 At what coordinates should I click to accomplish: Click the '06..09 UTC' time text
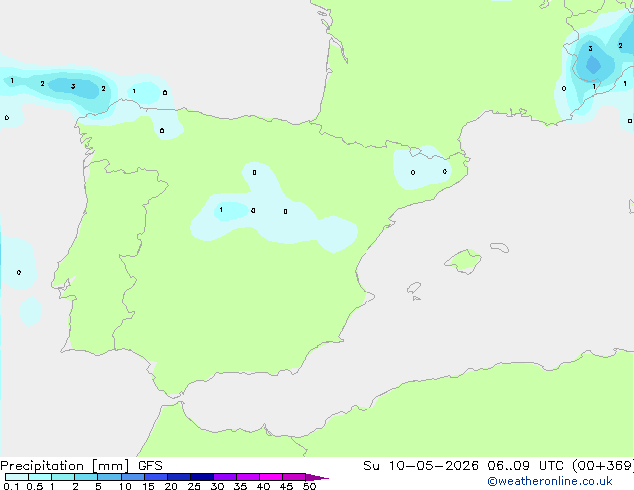point(525,466)
